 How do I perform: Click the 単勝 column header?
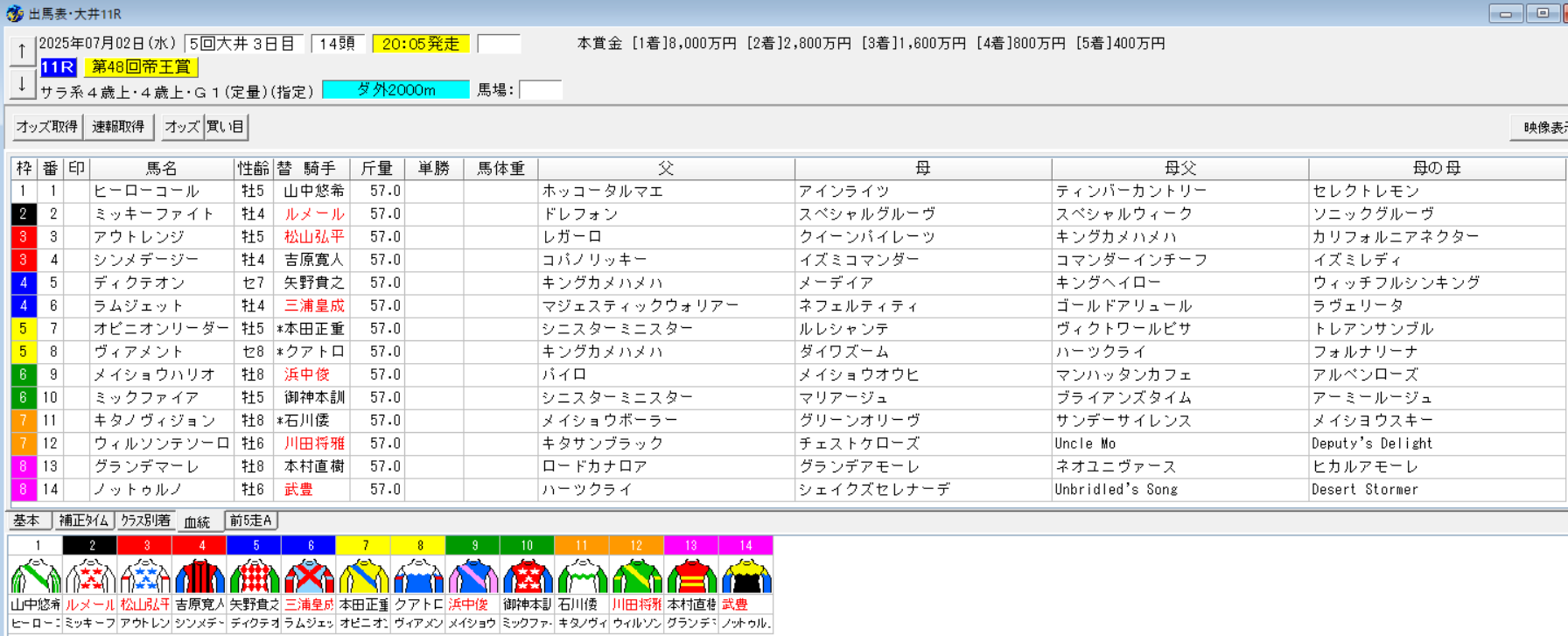point(434,168)
